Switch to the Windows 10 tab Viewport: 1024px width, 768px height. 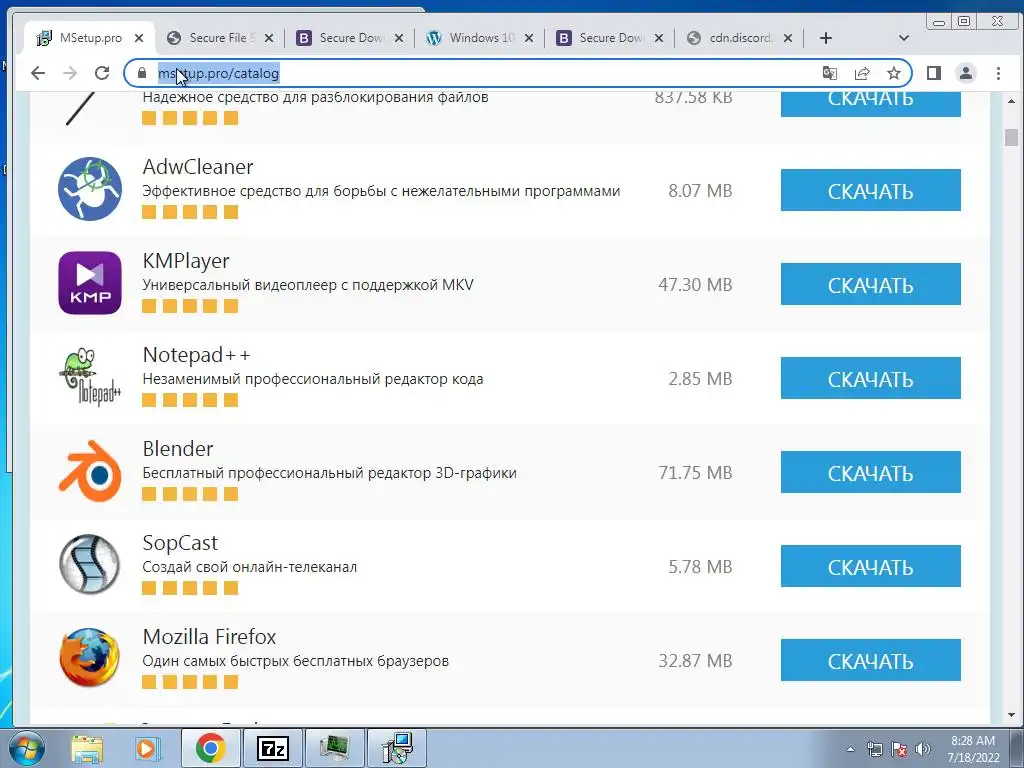pos(479,38)
